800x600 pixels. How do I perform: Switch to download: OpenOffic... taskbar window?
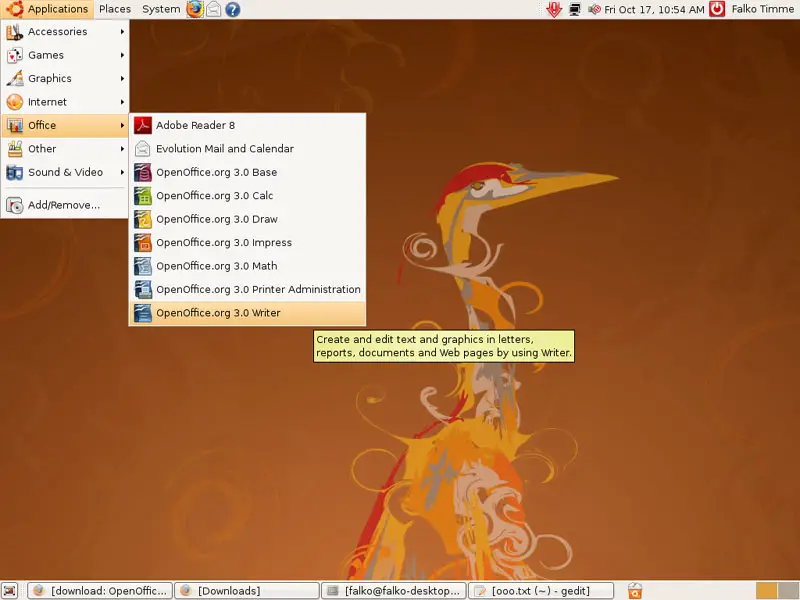[100, 591]
